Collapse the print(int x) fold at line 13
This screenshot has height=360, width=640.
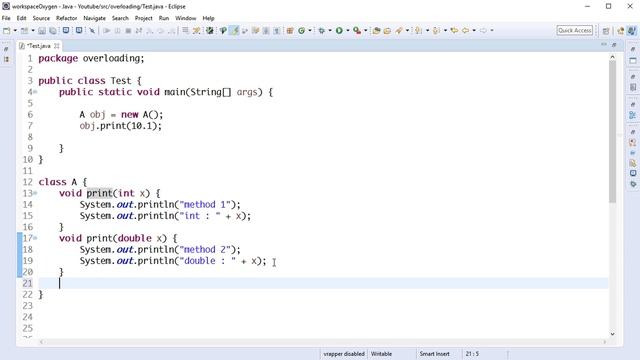36,193
